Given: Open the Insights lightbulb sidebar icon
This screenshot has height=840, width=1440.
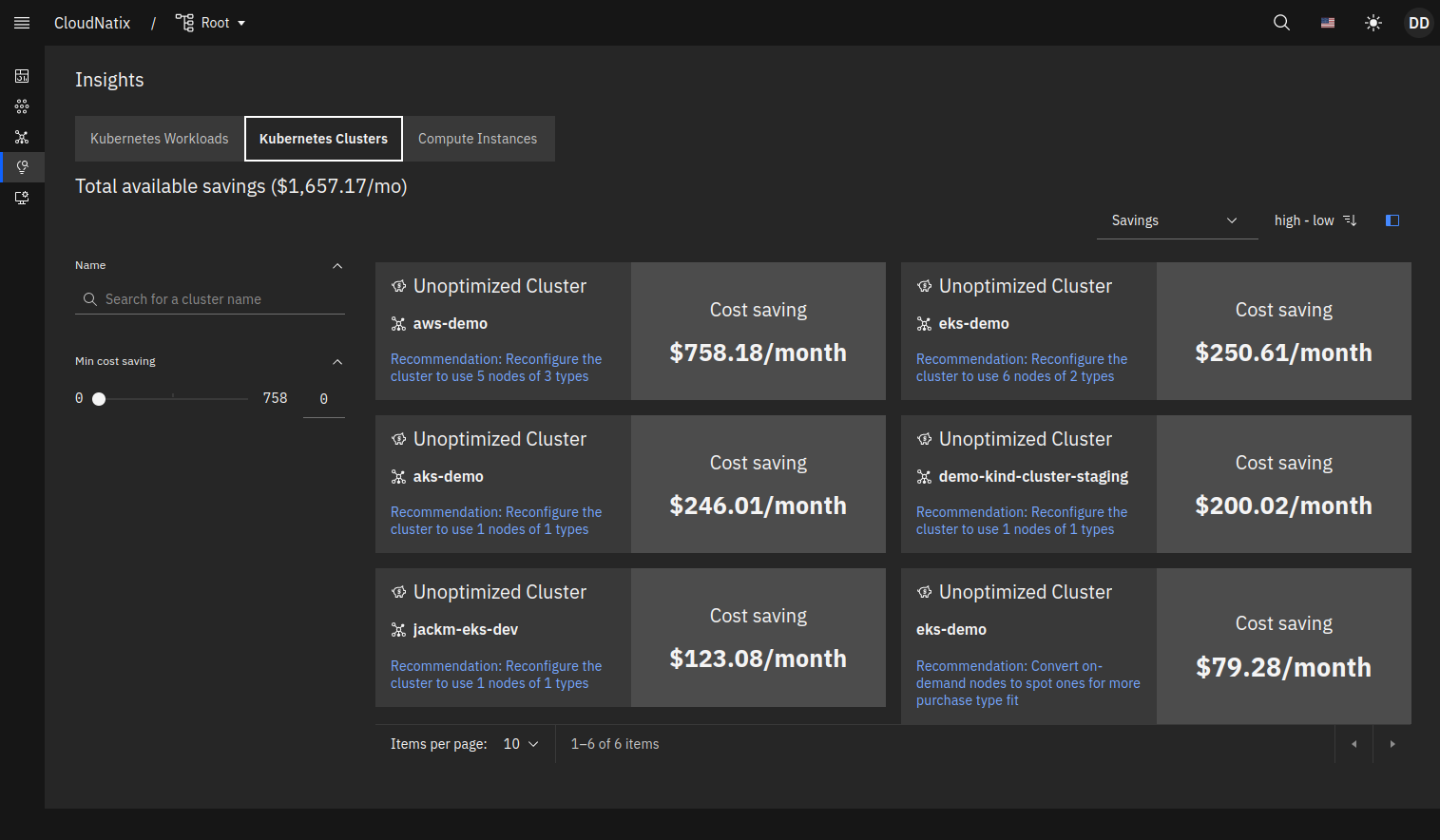Looking at the screenshot, I should (22, 167).
